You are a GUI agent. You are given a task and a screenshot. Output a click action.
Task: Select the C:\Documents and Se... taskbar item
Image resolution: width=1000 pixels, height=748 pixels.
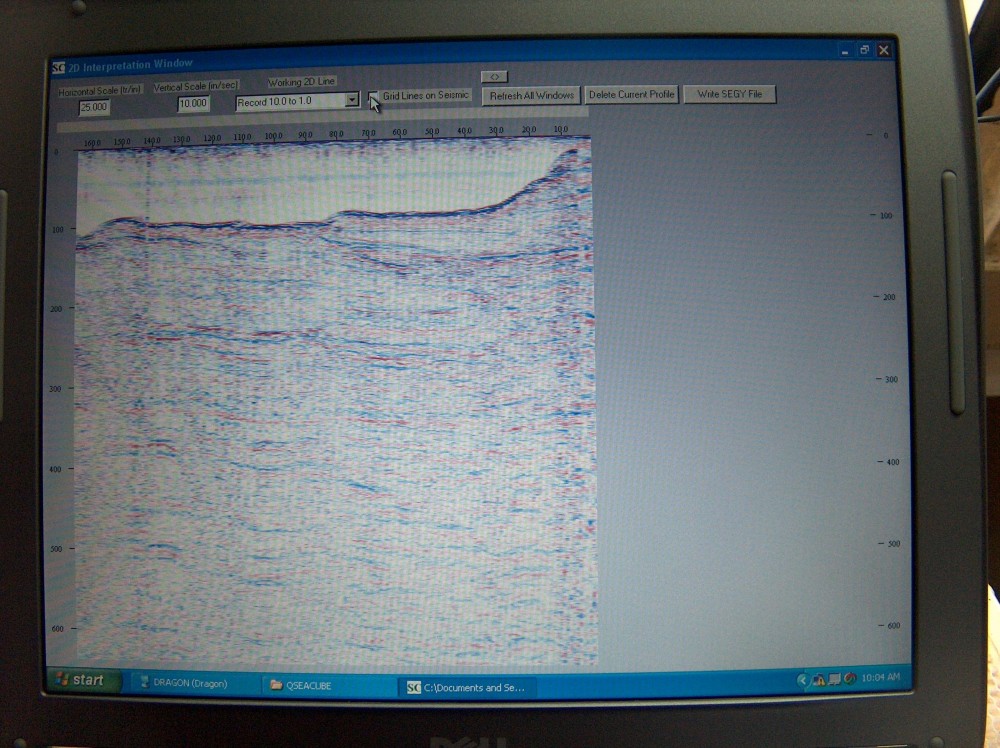467,687
